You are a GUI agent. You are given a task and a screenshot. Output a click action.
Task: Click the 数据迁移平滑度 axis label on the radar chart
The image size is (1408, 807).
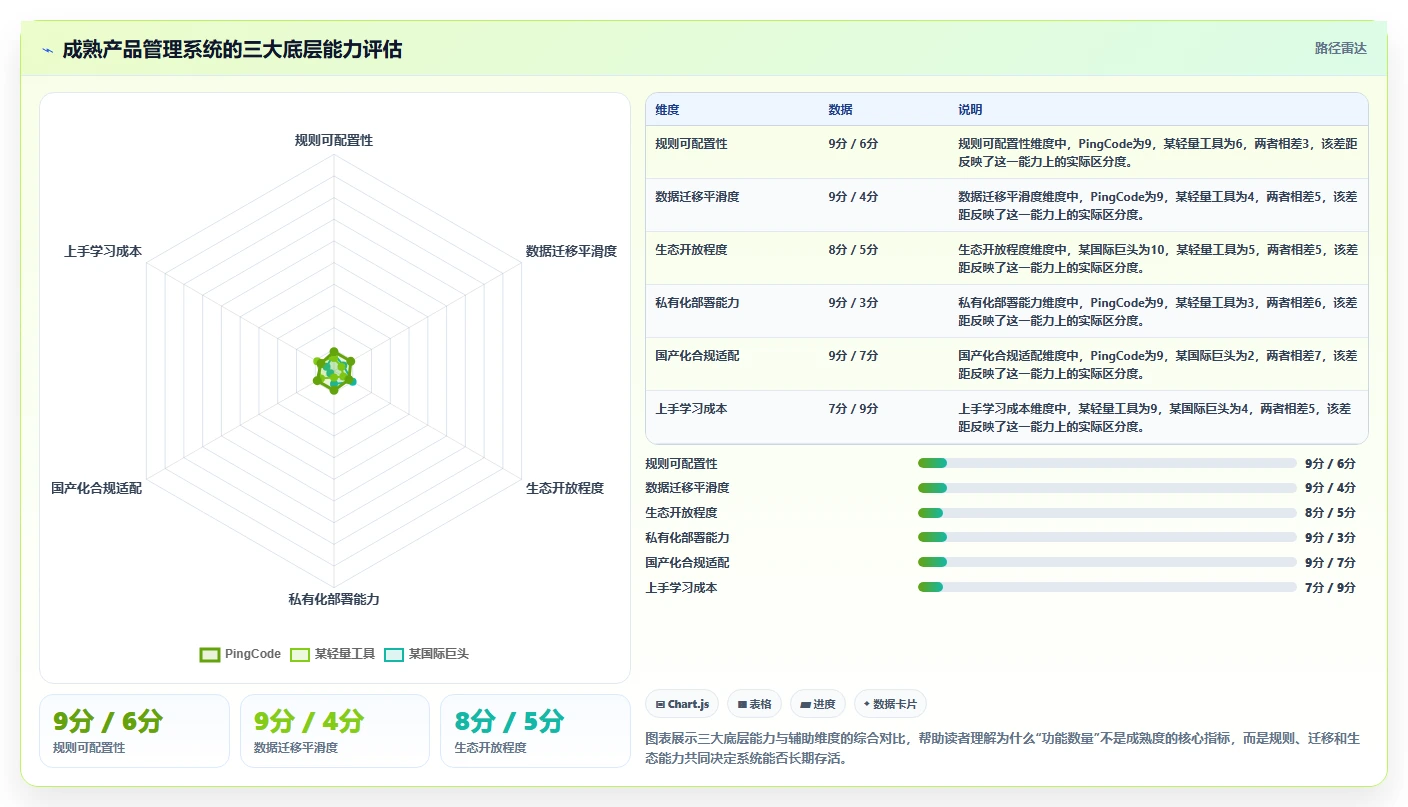[572, 251]
